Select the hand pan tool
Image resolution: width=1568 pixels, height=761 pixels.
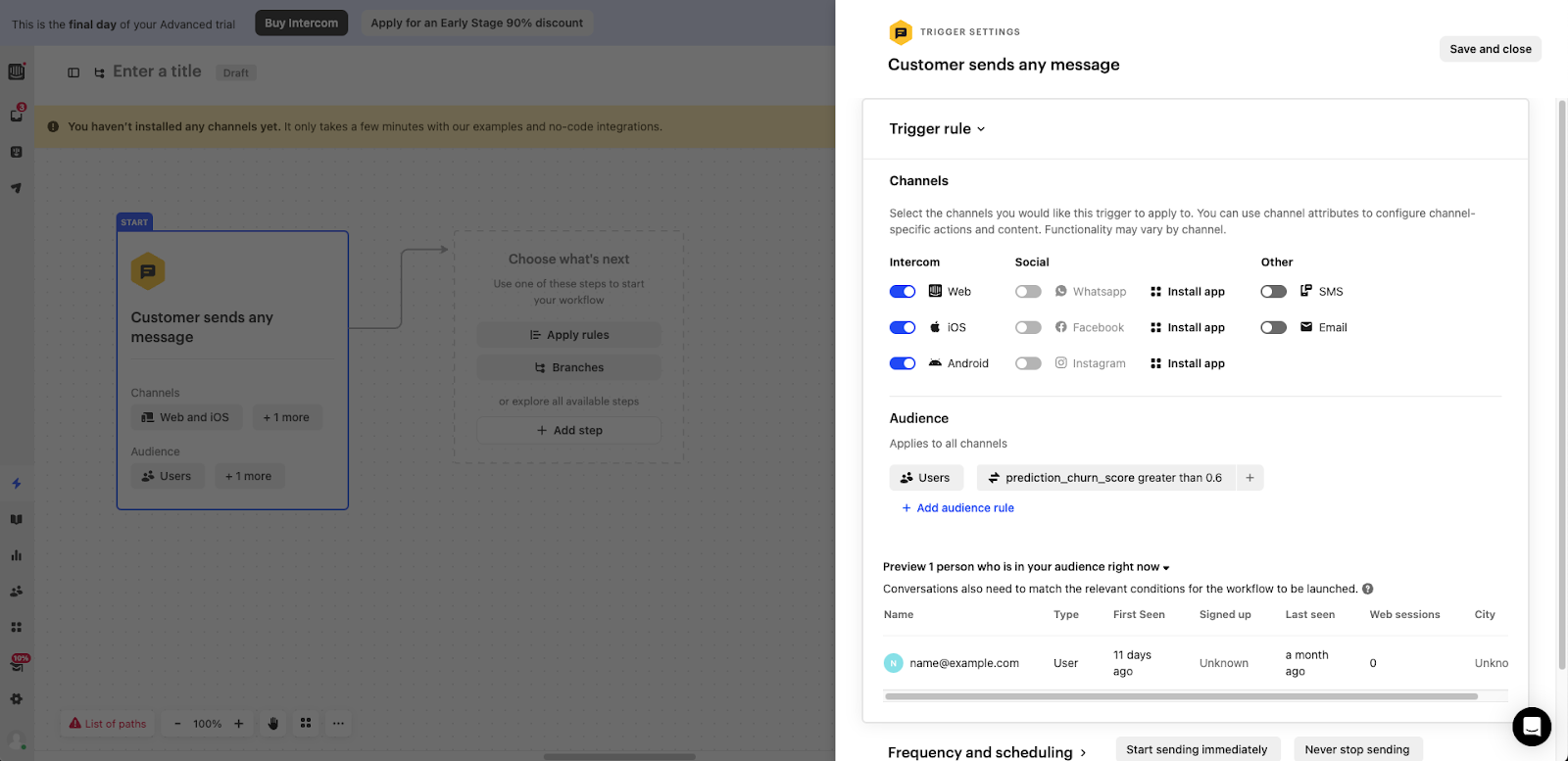[273, 724]
